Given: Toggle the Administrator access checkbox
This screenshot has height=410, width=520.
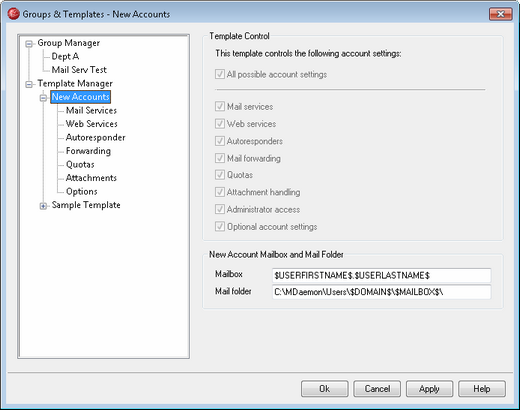Looking at the screenshot, I should point(220,209).
